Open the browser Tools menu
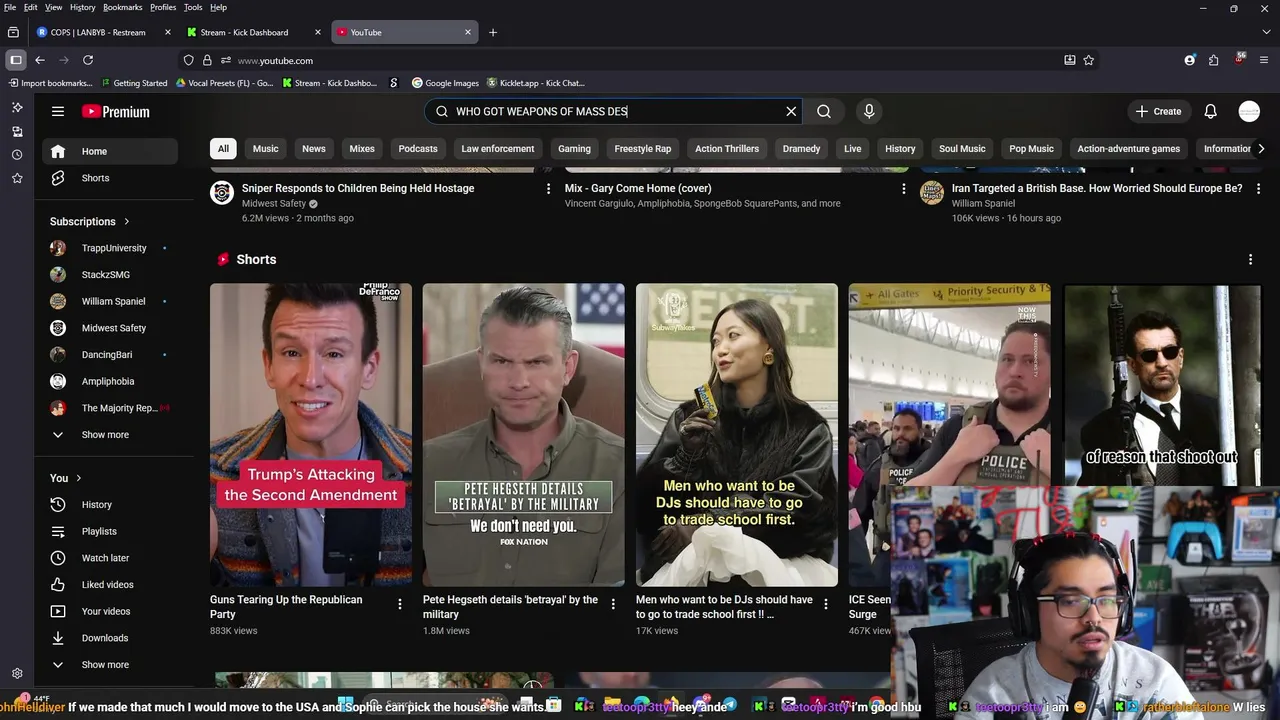Viewport: 1280px width, 720px height. click(193, 7)
